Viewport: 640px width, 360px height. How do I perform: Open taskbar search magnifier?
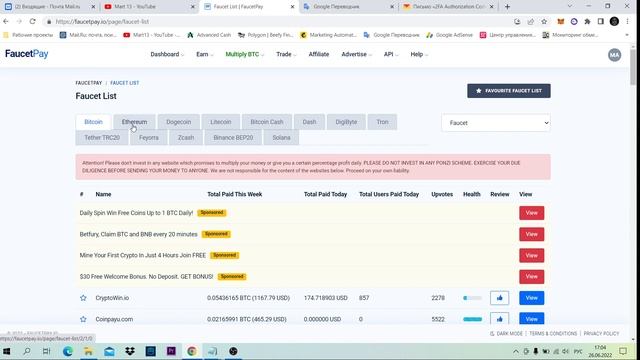click(x=27, y=351)
